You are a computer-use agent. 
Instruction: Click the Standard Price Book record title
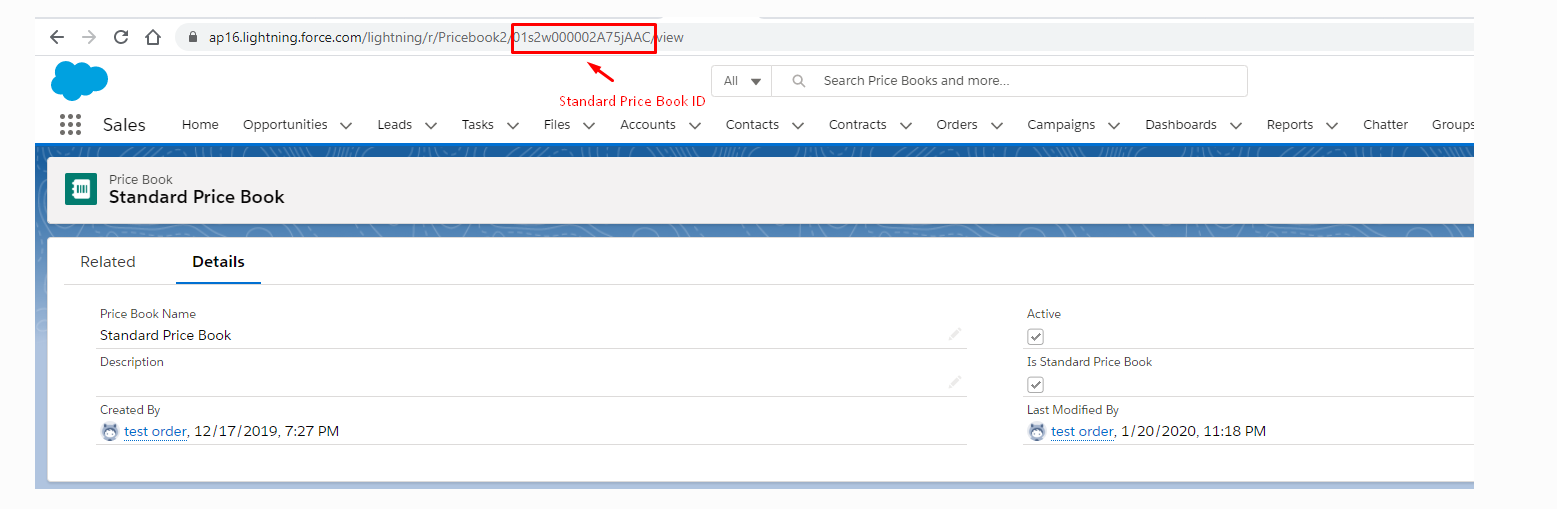pyautogui.click(x=197, y=197)
